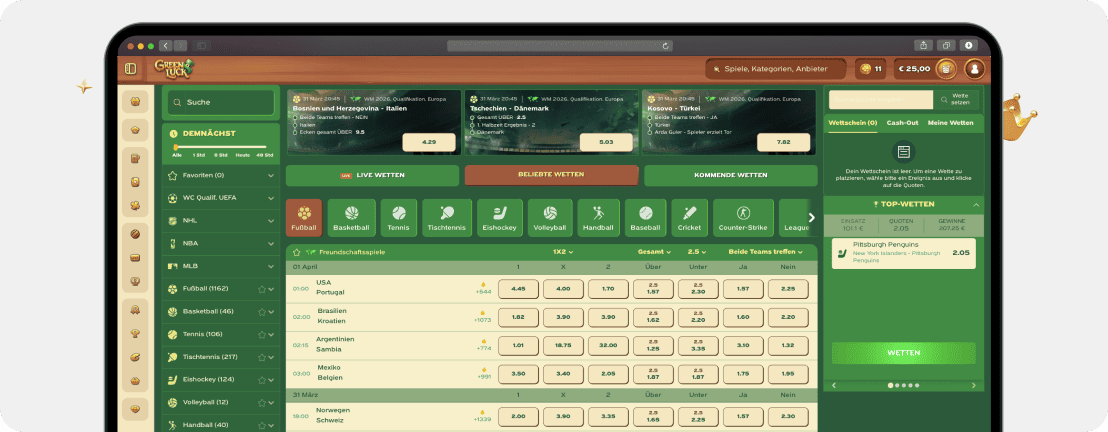Favorite the Eishockey (124) category star
The height and width of the screenshot is (432, 1108).
tap(261, 380)
